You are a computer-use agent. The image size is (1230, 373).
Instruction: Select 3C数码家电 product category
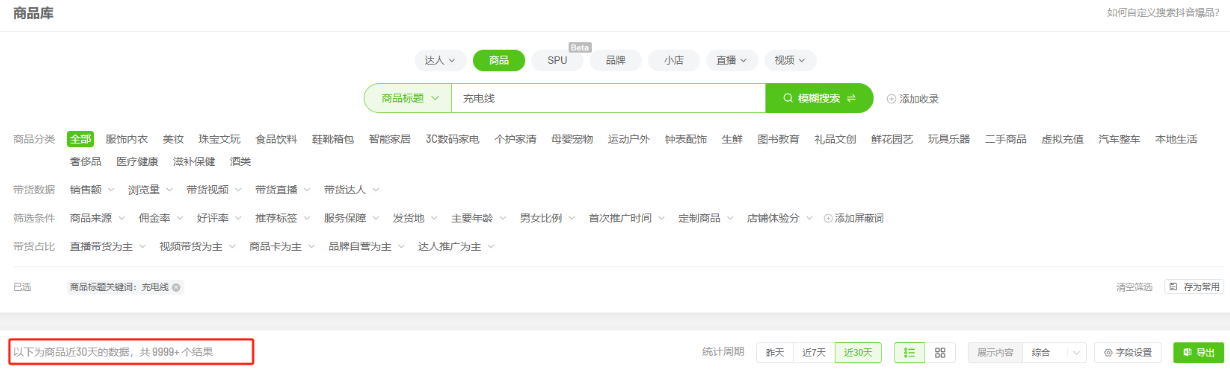[x=453, y=139]
